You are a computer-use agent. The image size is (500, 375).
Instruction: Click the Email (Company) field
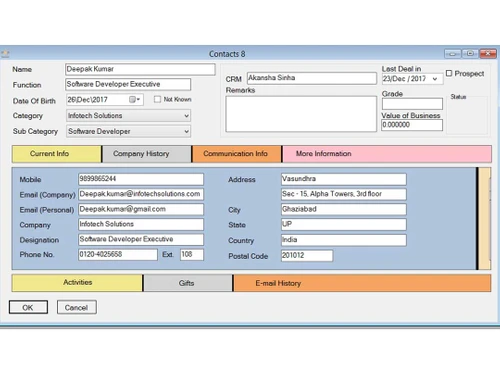tap(141, 194)
